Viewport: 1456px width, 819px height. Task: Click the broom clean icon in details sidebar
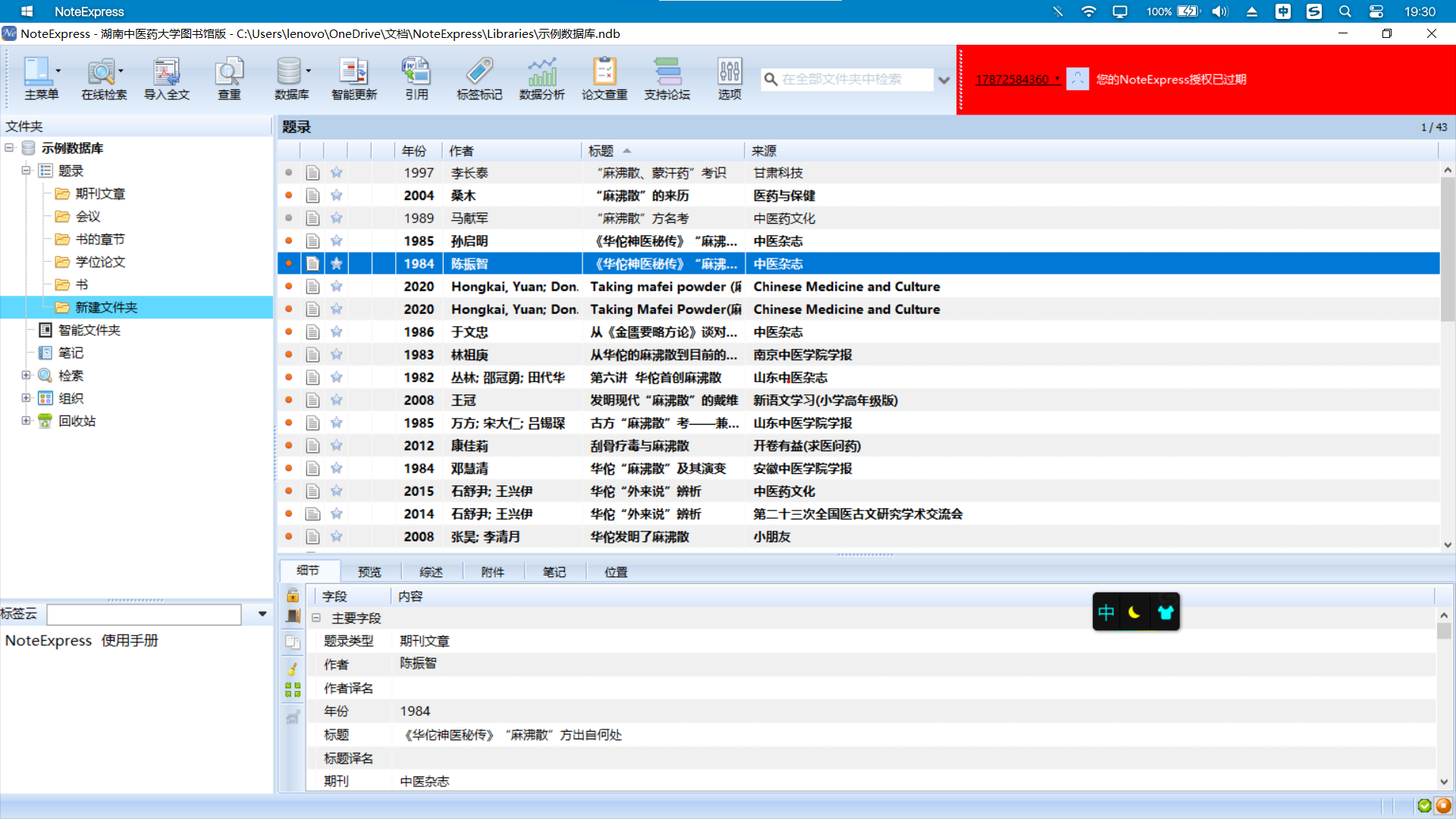coord(293,669)
